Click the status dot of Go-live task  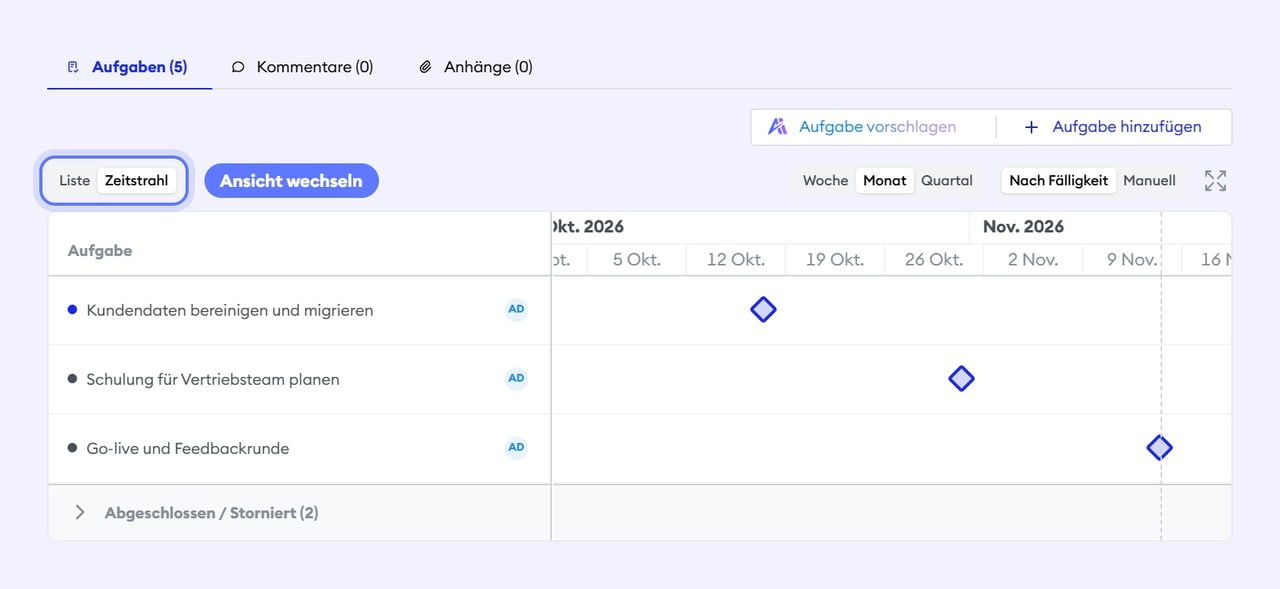pyautogui.click(x=72, y=448)
